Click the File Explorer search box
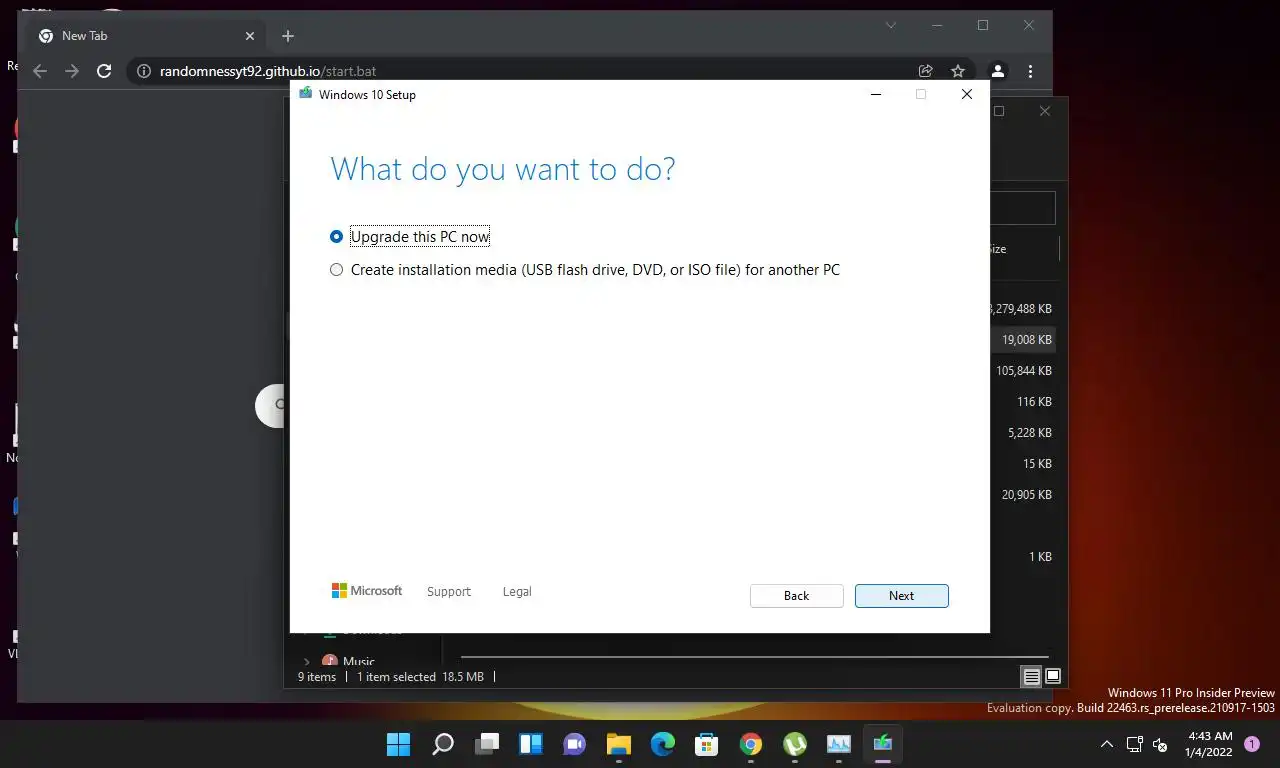 pyautogui.click(x=1022, y=208)
